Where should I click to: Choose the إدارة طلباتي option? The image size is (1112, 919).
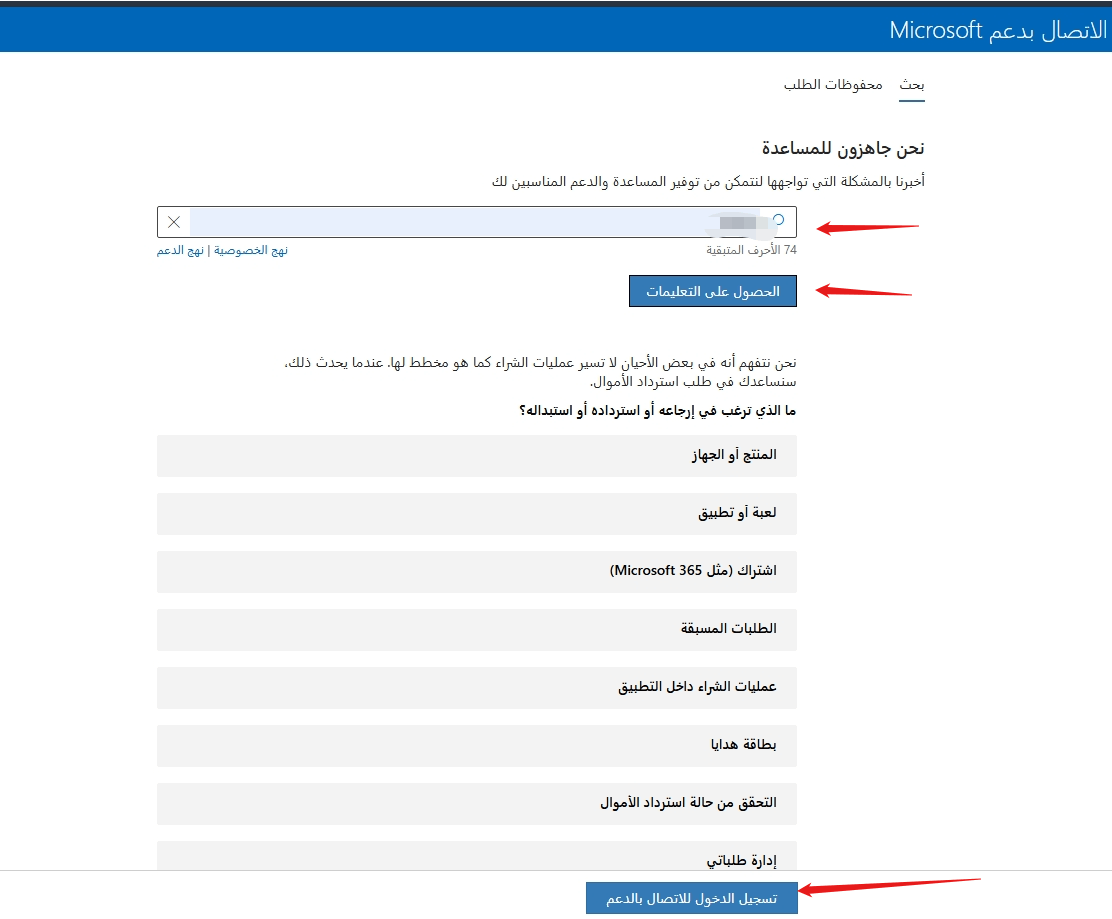coord(477,856)
